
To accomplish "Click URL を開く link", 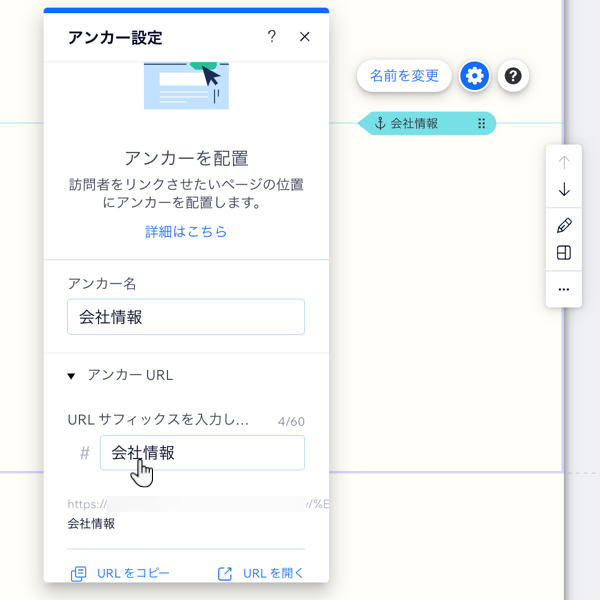I will point(273,573).
